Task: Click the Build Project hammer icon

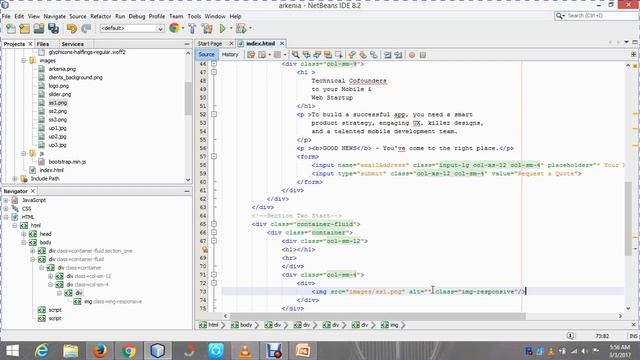Action: tap(192, 29)
